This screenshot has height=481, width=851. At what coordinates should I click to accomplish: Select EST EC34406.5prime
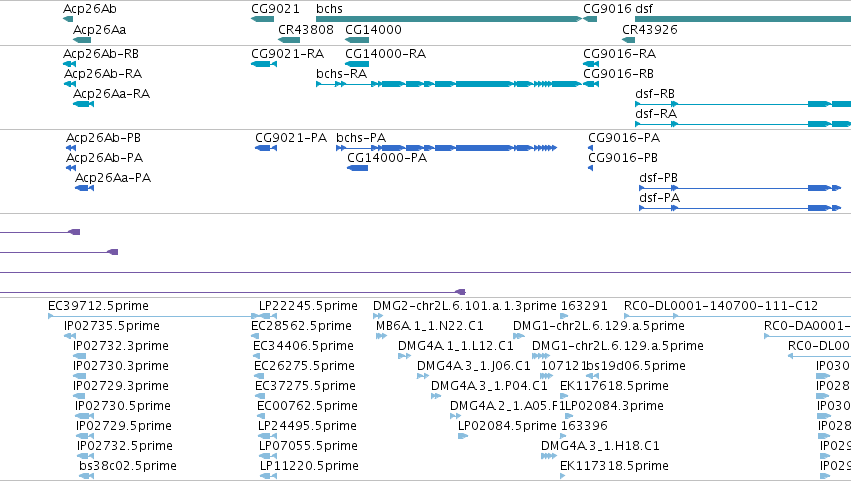[303, 346]
